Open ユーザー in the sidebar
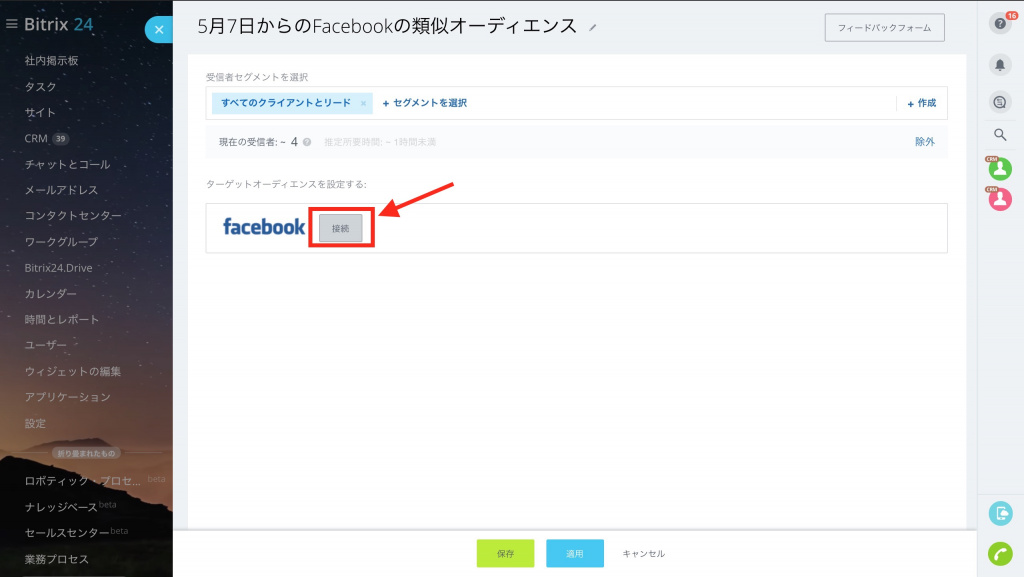The width and height of the screenshot is (1024, 577). click(x=46, y=345)
